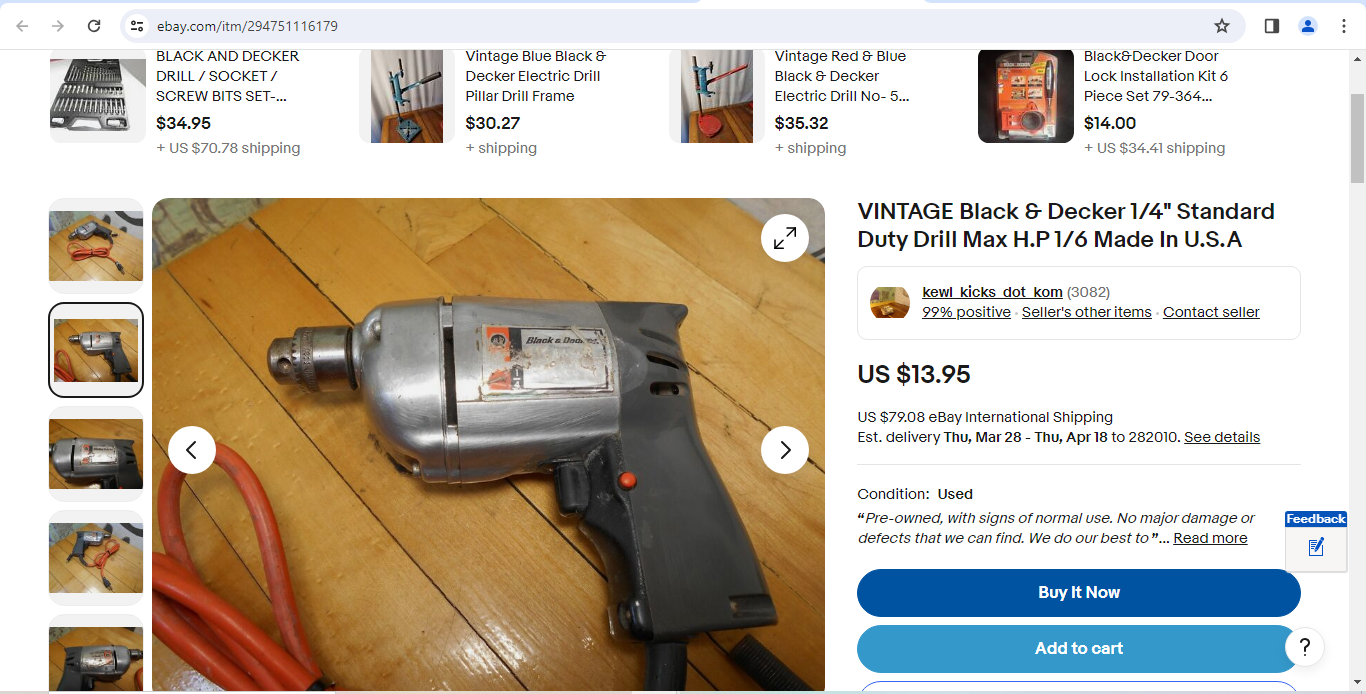
Task: Bookmark this page with the star icon
Action: [x=1222, y=26]
